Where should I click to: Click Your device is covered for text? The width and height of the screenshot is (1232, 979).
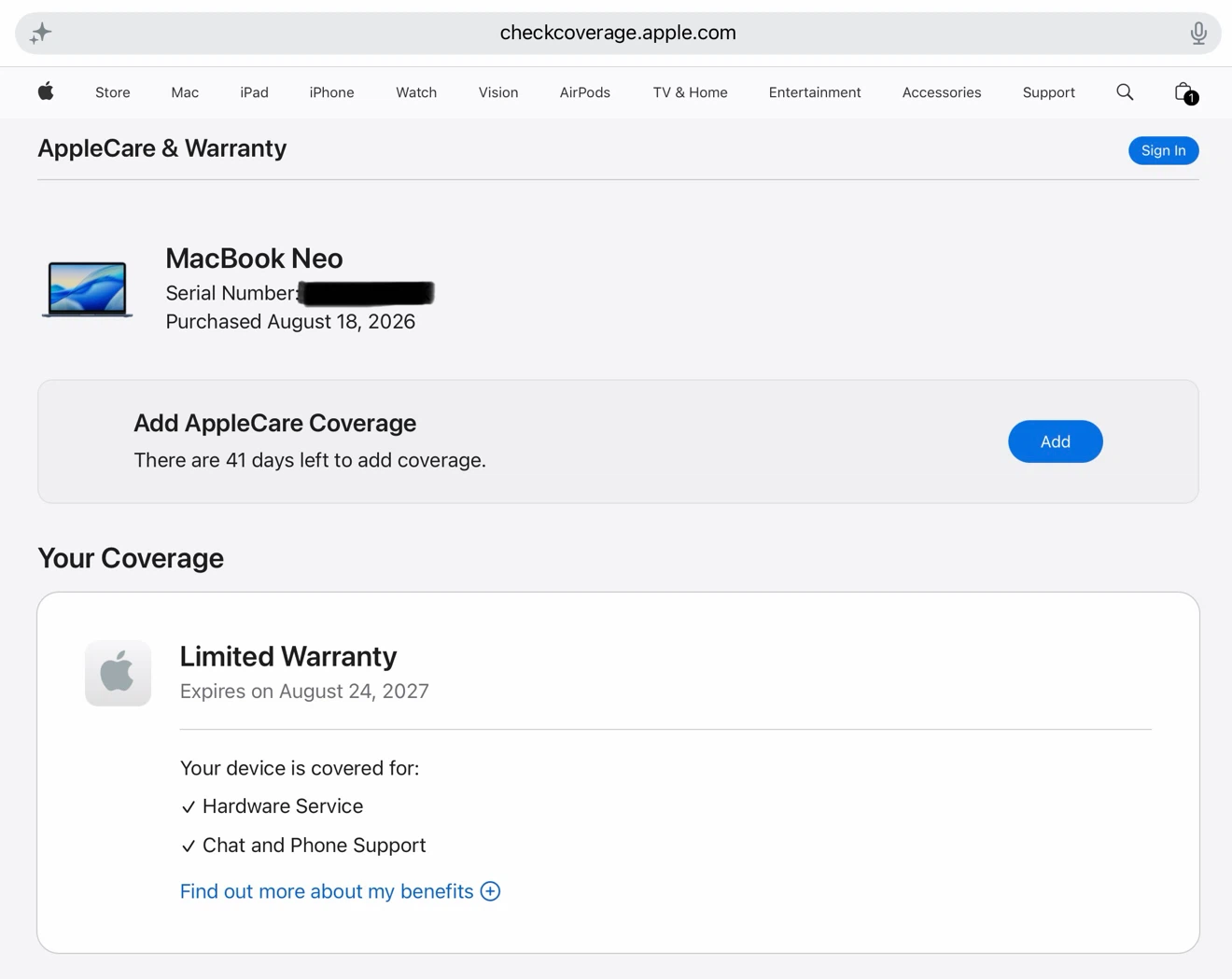click(x=300, y=768)
